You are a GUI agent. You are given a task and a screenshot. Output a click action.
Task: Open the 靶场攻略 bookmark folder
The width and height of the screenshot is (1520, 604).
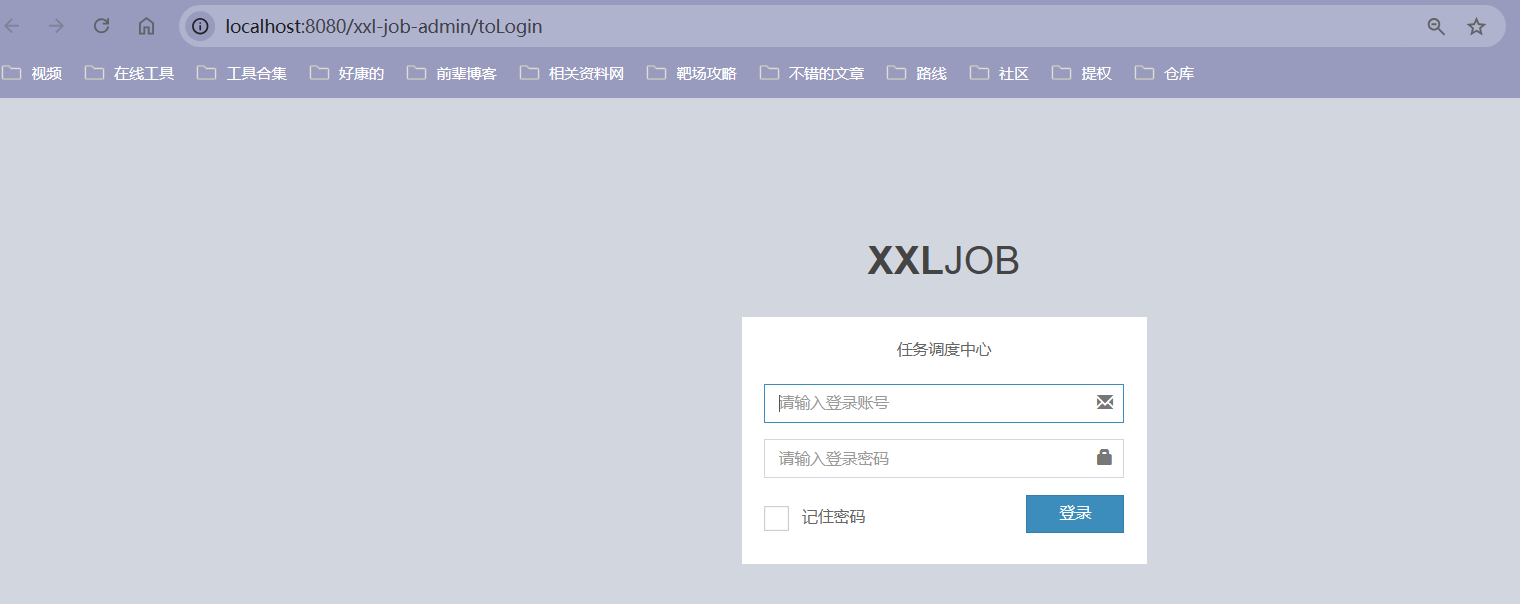coord(692,73)
